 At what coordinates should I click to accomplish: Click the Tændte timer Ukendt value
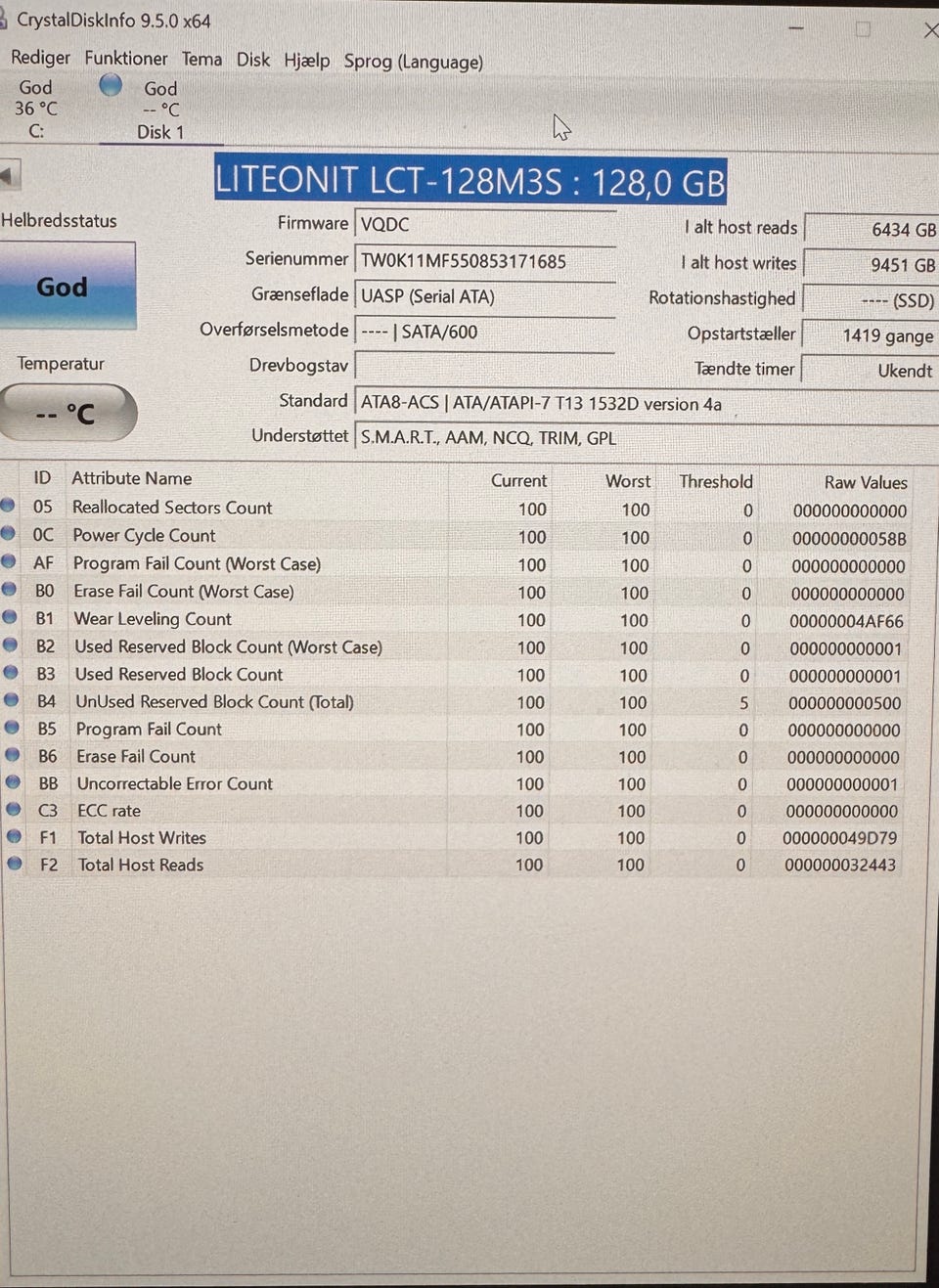click(871, 371)
